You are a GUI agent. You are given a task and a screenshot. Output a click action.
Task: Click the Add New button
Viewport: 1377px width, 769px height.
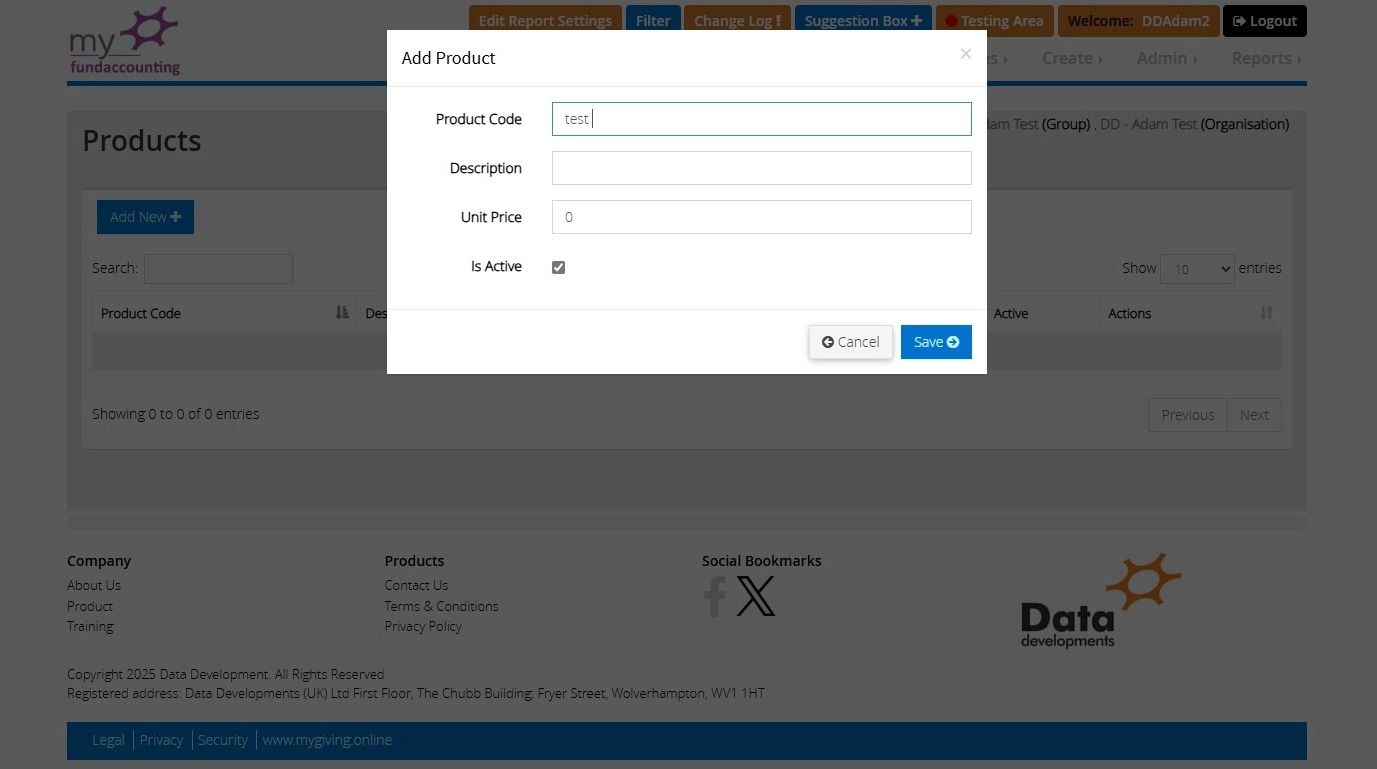(x=145, y=217)
